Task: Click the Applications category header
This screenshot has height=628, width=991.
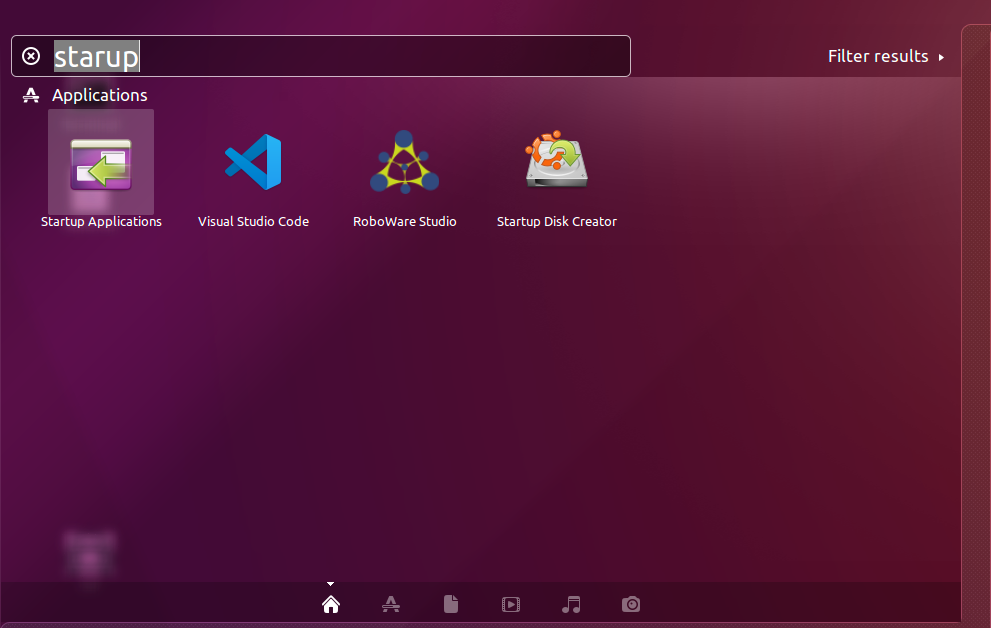Action: coord(98,95)
